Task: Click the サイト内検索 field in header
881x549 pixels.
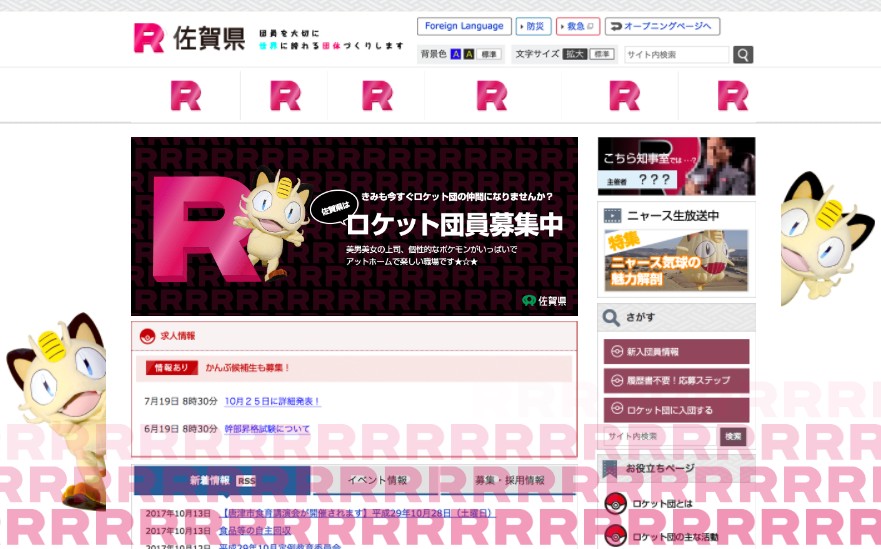Action: point(677,55)
